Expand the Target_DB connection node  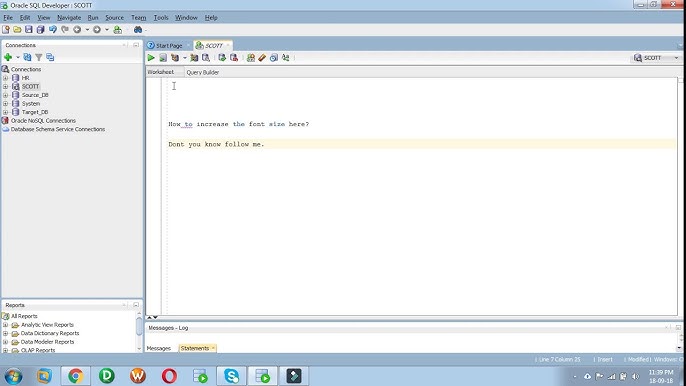(x=5, y=112)
